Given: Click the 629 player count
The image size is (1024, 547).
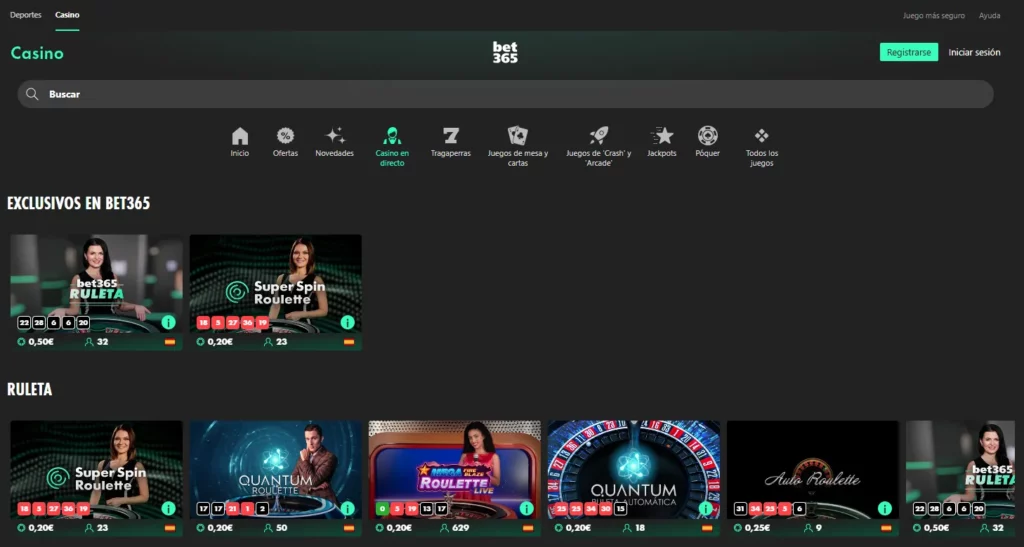Looking at the screenshot, I should coord(460,528).
